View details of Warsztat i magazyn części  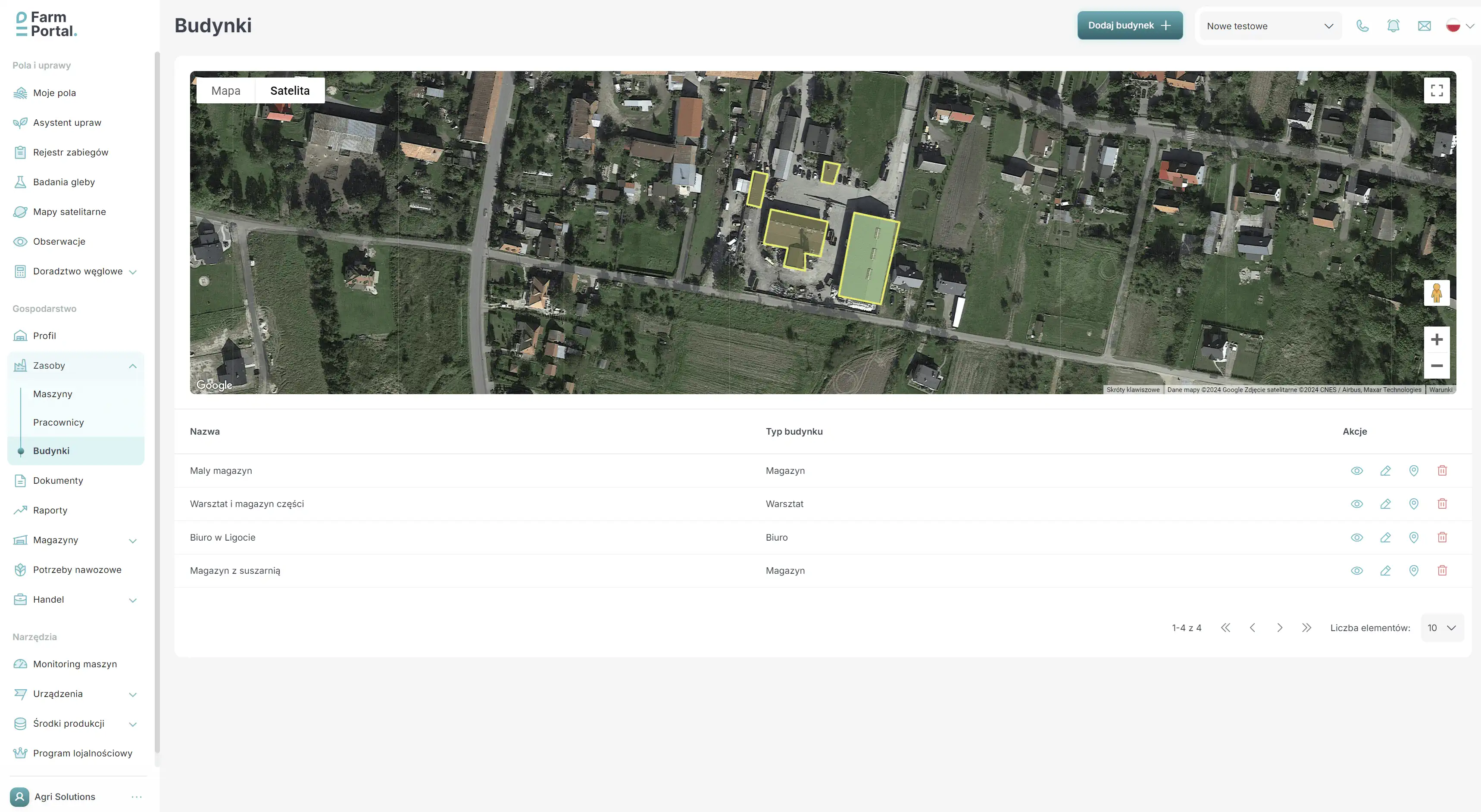1357,504
